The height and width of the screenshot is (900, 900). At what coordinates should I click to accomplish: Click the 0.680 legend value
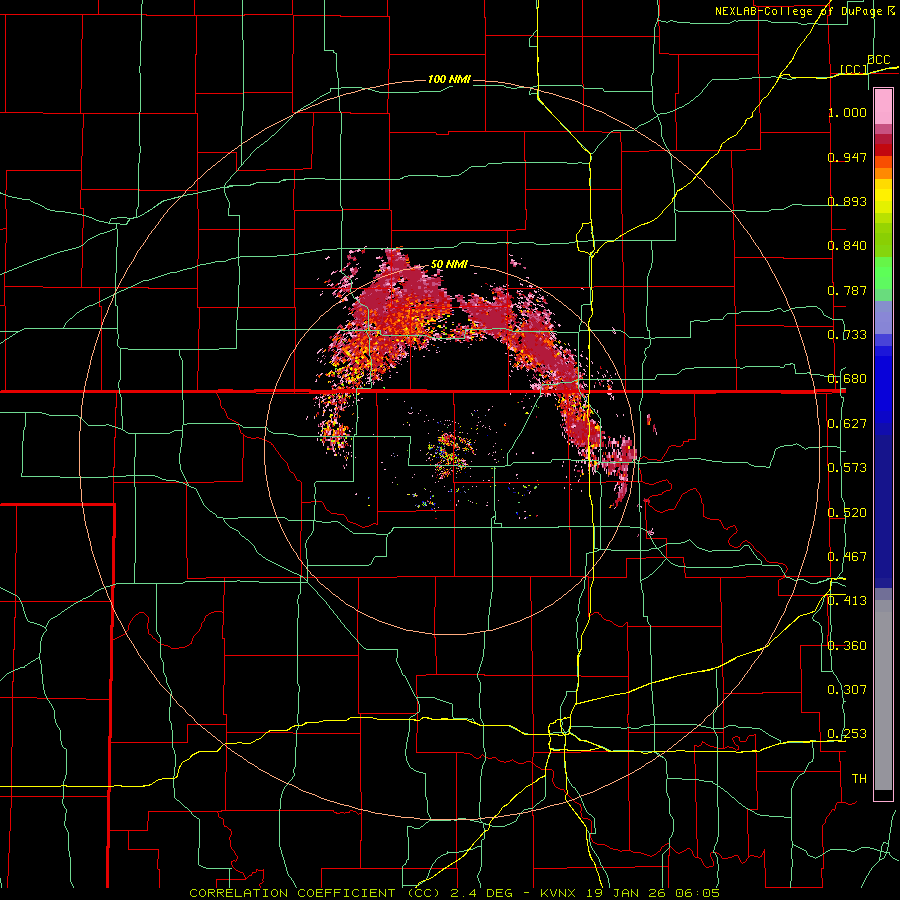pos(847,379)
